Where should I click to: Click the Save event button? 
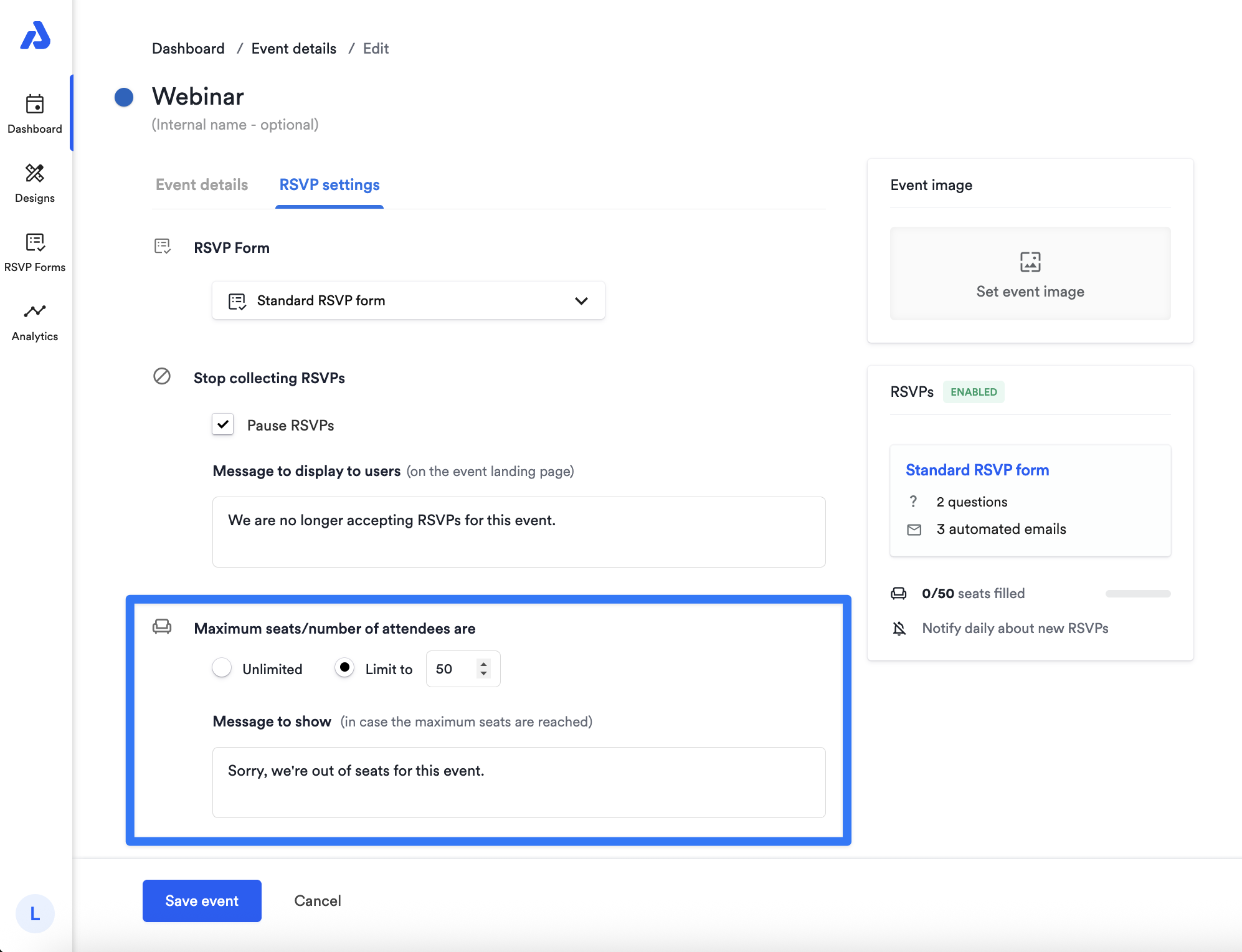[202, 900]
